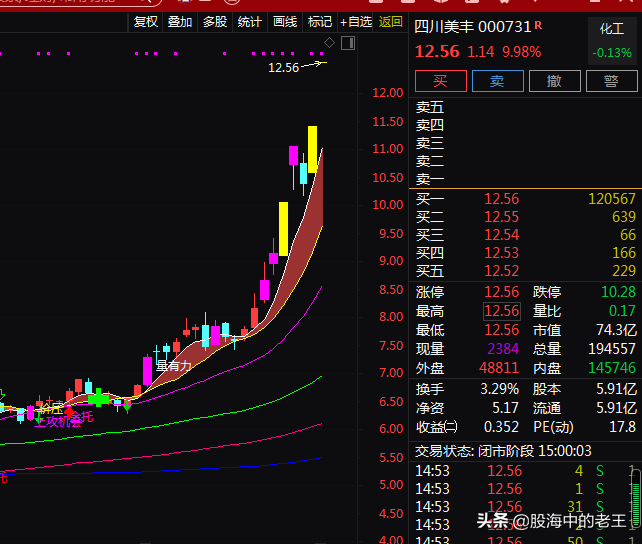Activate the 画线 drawing tool
Screen dimensions: 642x544
click(x=285, y=22)
